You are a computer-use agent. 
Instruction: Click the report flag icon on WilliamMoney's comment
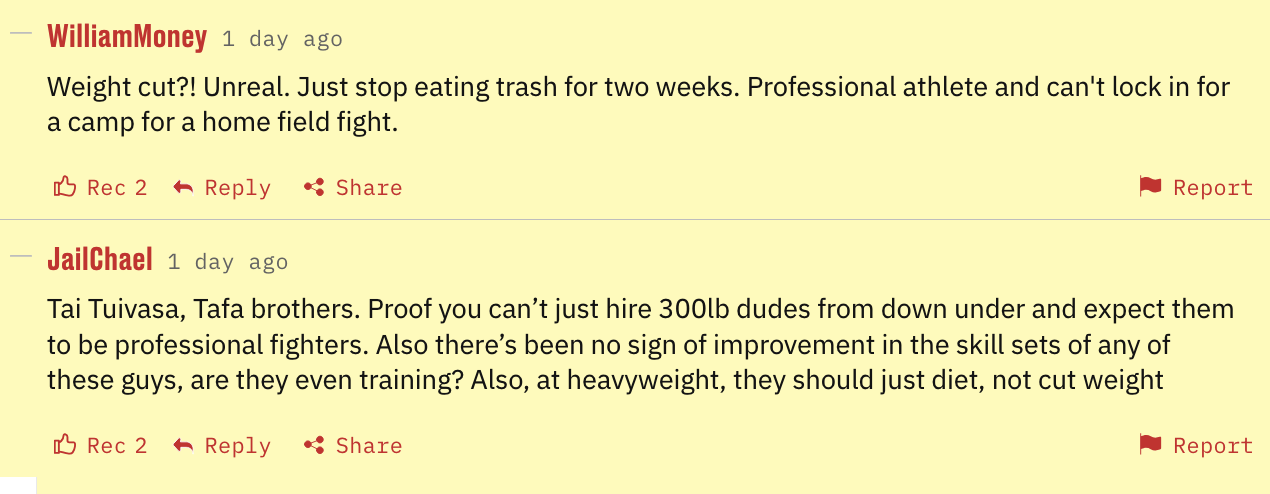click(1150, 187)
